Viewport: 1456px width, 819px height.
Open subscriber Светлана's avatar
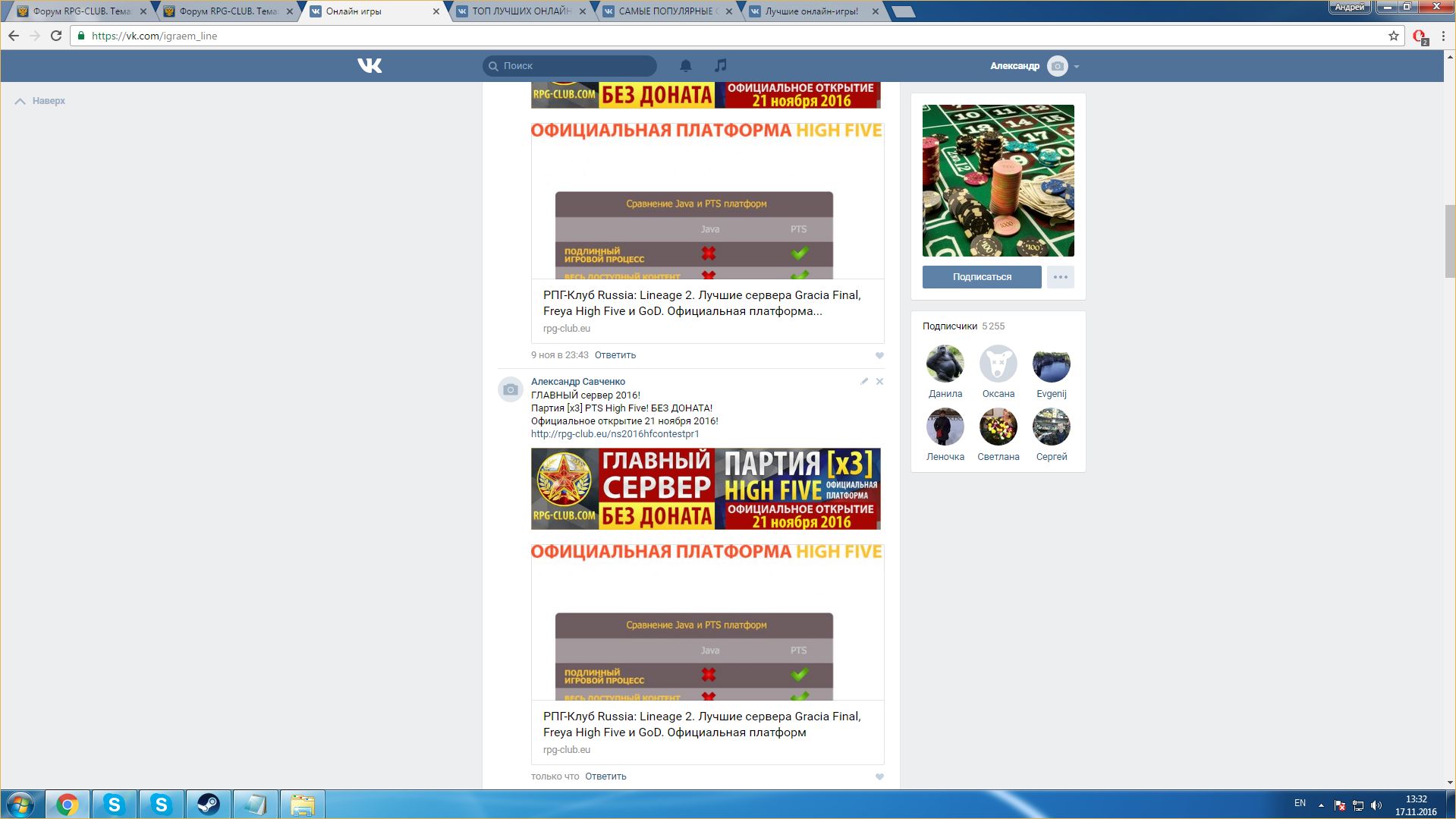point(998,427)
